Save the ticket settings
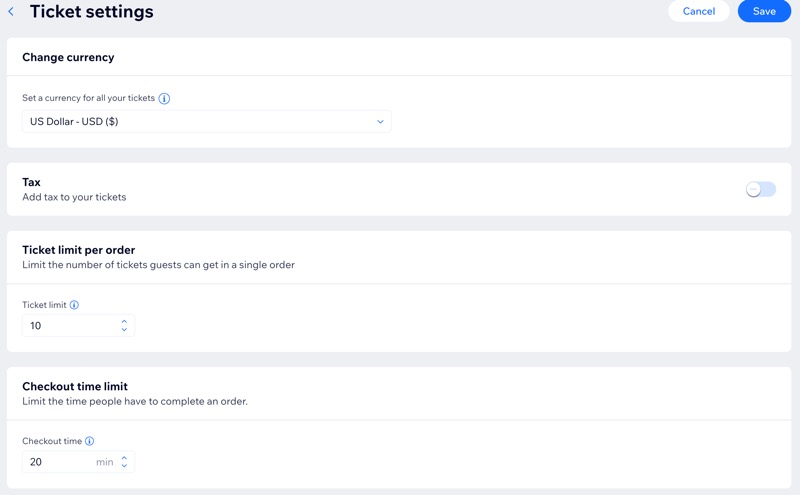 pos(764,11)
